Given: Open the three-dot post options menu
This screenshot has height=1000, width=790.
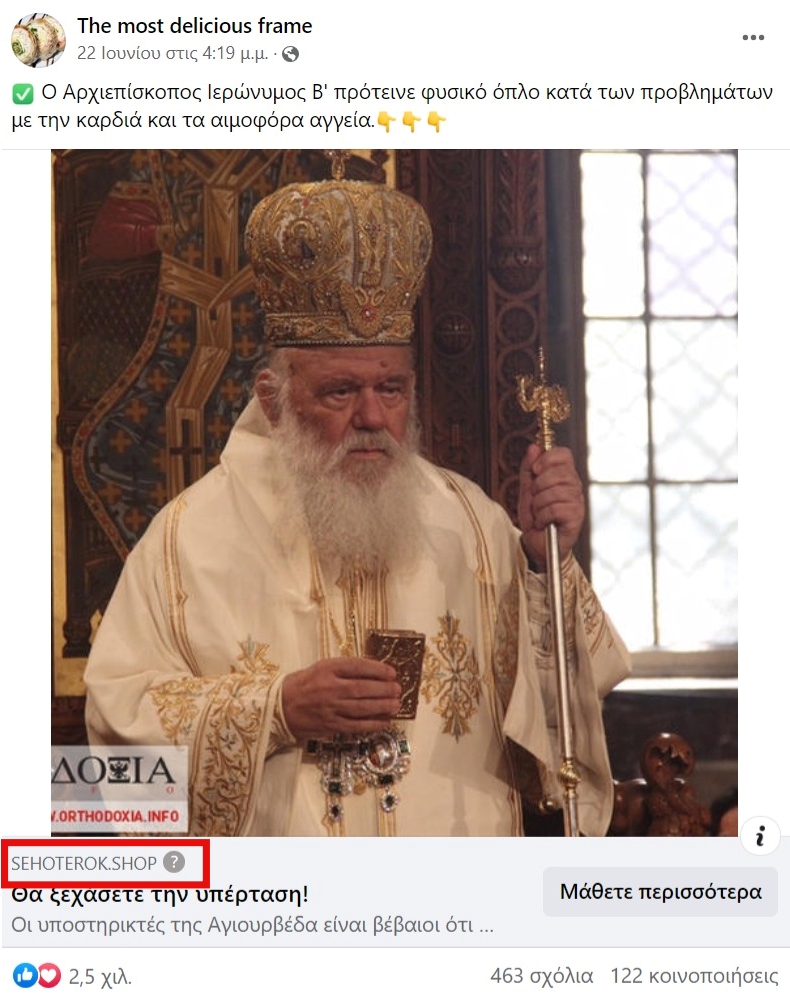Looking at the screenshot, I should [753, 38].
